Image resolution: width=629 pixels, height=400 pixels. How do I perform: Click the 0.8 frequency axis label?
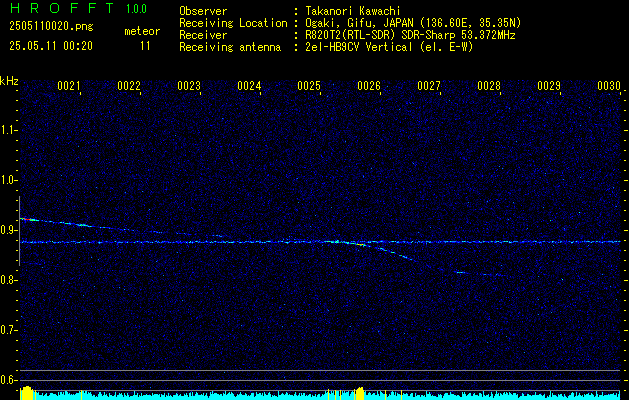(8, 280)
